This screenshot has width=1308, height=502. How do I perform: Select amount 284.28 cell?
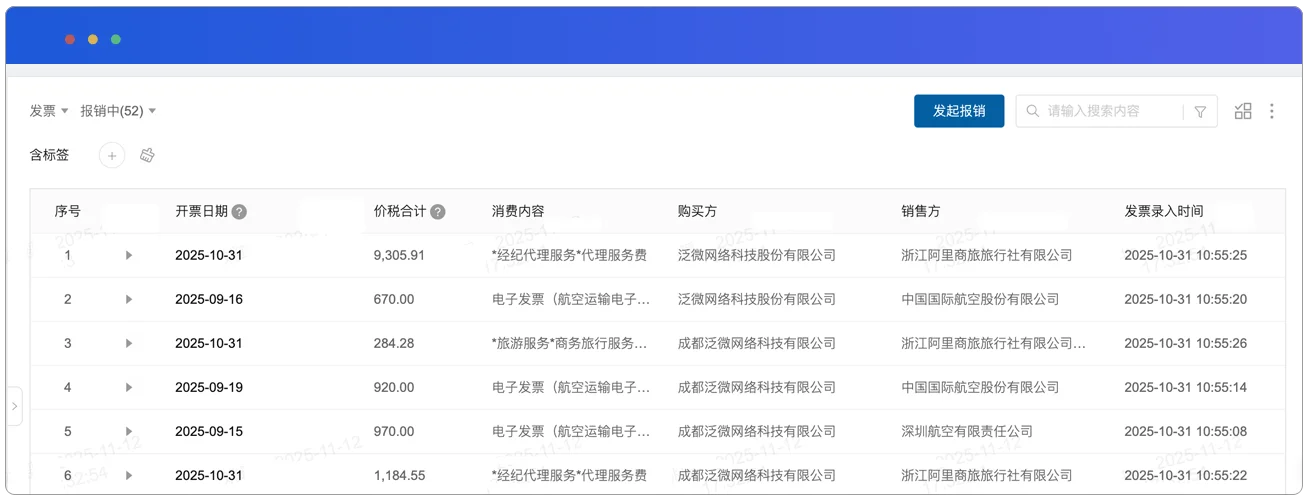click(x=394, y=343)
